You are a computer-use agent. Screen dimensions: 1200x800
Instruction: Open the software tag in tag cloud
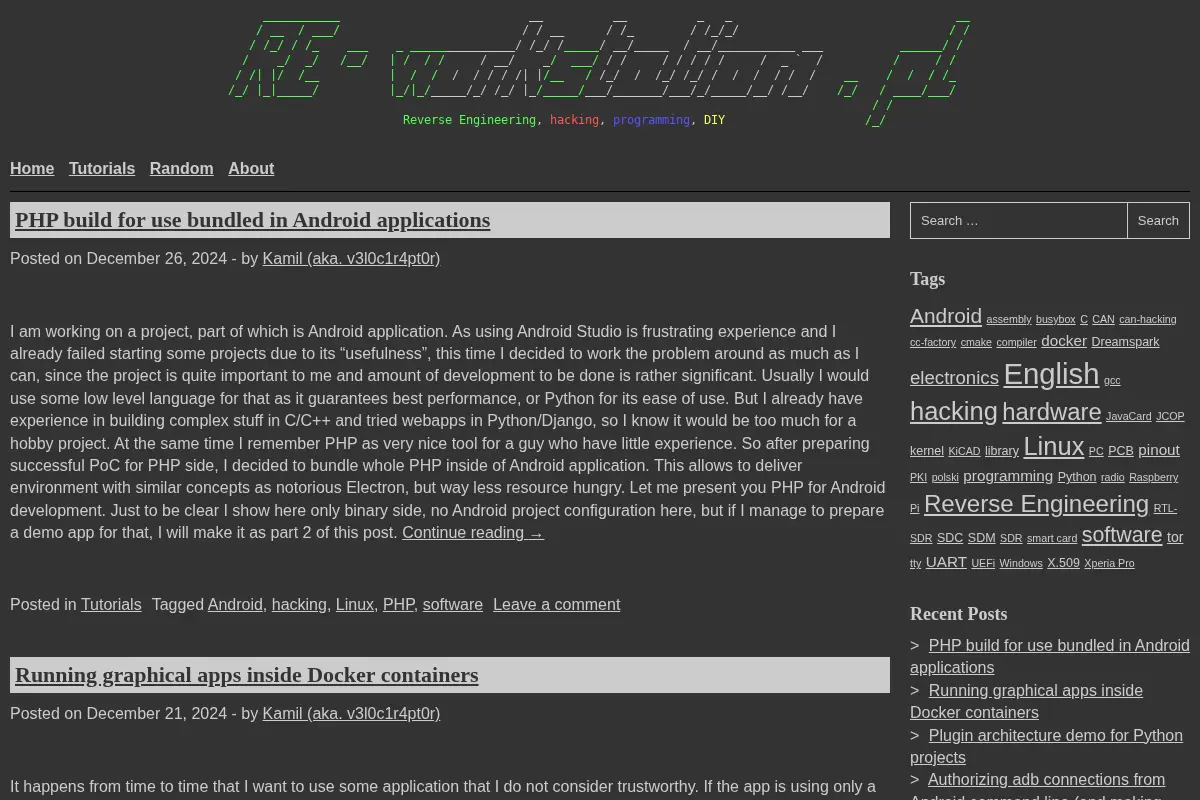click(1122, 535)
